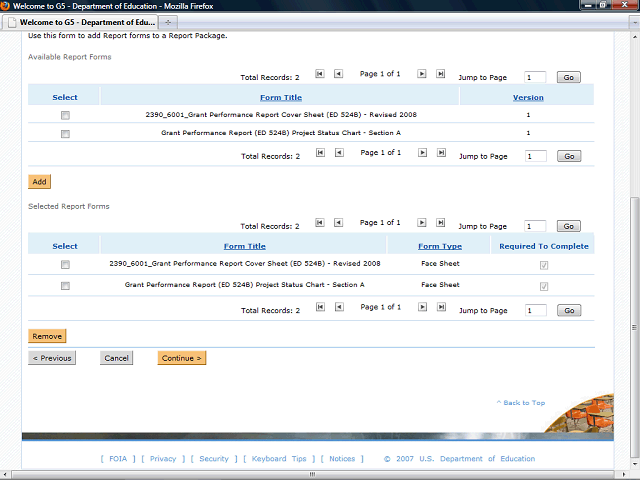Go to previous page in top Selected Forms pager

(x=338, y=222)
